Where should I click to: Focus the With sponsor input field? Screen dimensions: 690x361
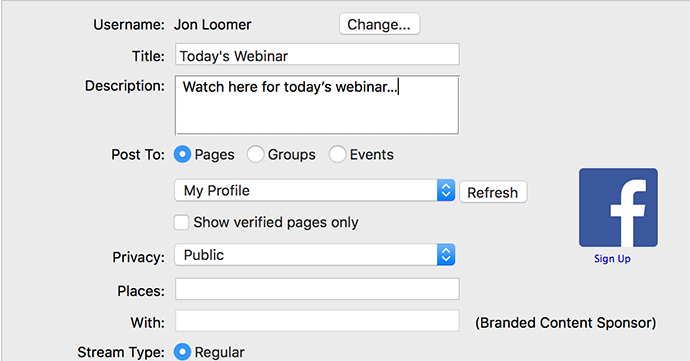pos(317,320)
